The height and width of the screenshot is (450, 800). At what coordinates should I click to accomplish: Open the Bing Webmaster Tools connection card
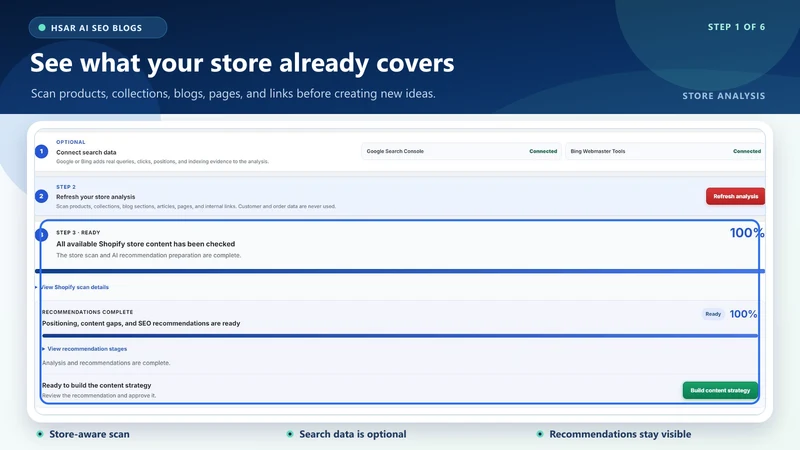[x=665, y=152]
